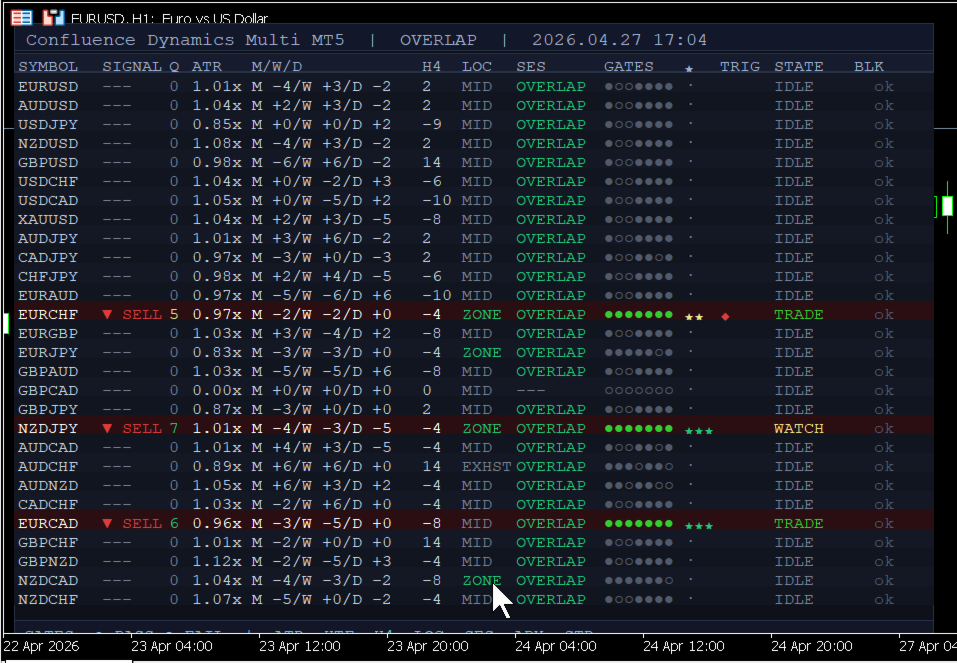Image resolution: width=957 pixels, height=663 pixels.
Task: Click the Confluence Dynamics Multi MT5 title
Action: click(185, 40)
